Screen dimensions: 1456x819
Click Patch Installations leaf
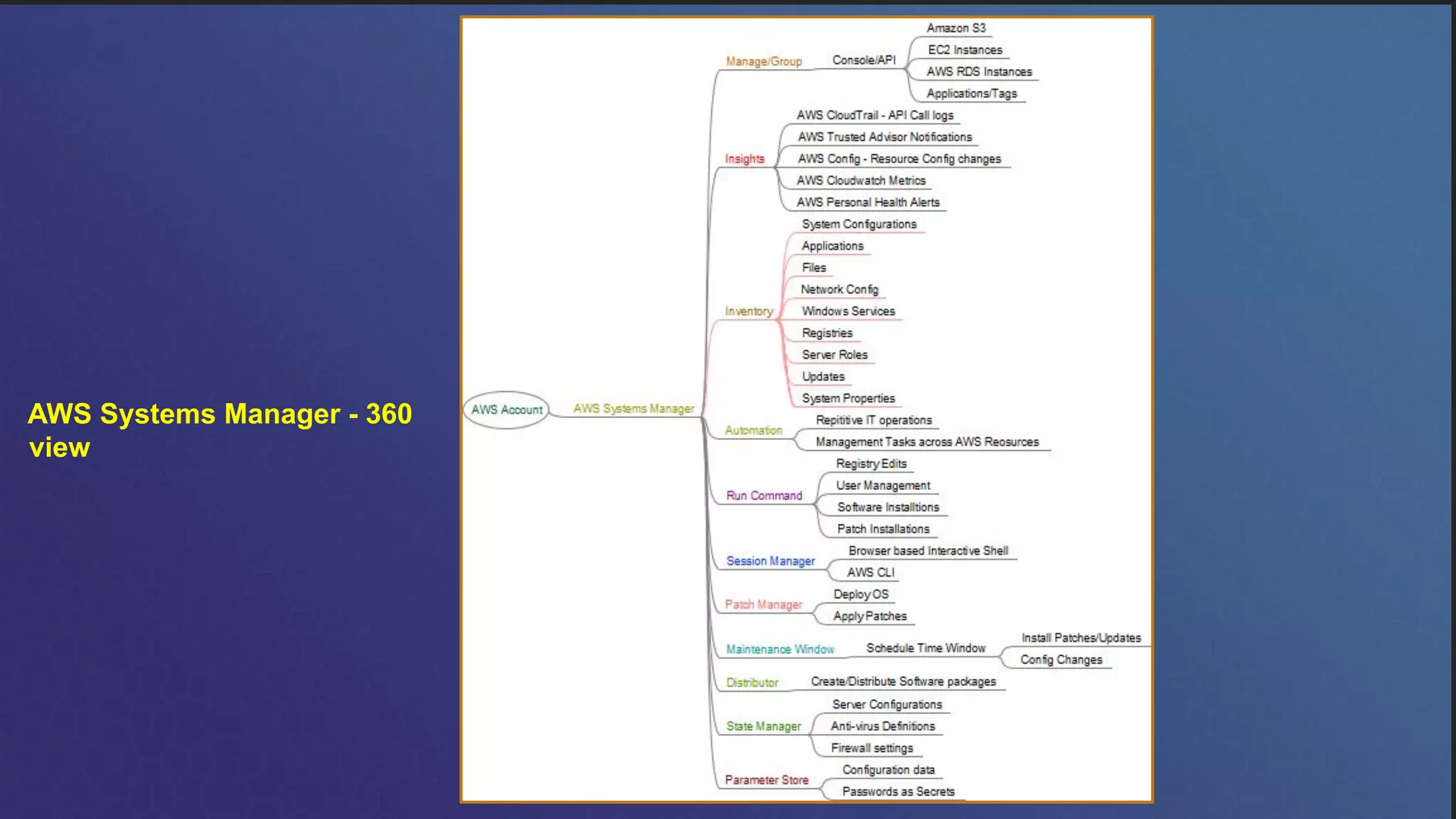[x=883, y=529]
